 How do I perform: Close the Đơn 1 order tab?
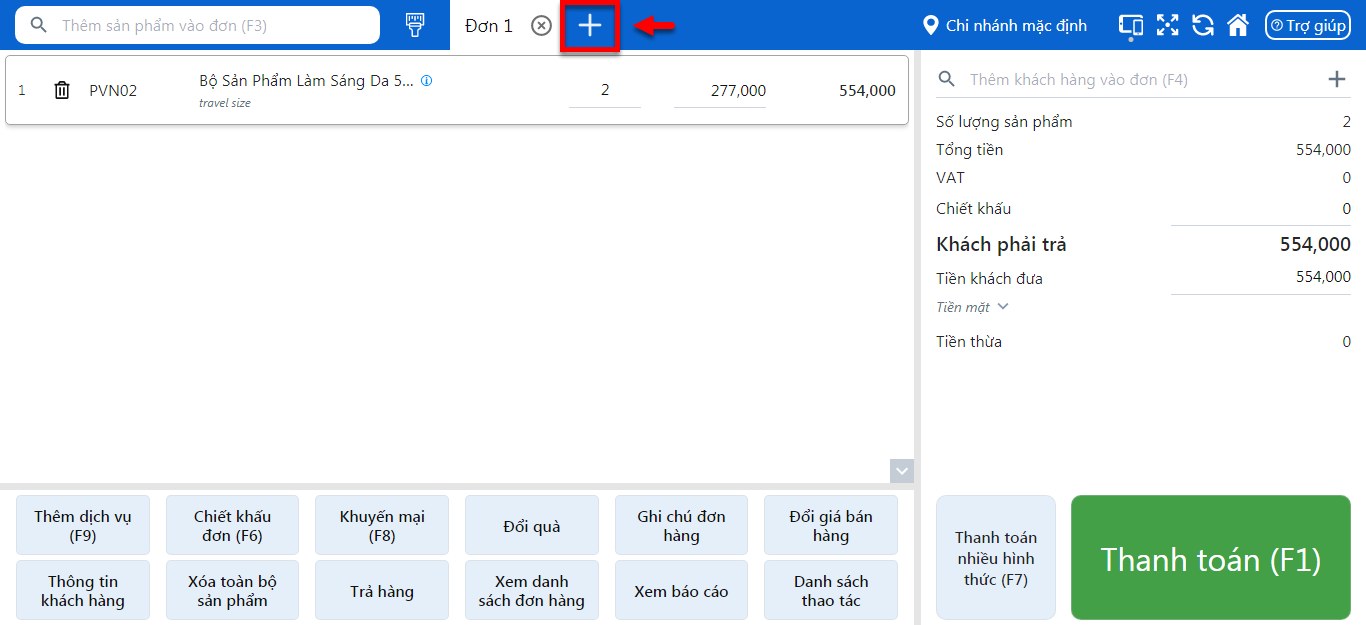[x=541, y=26]
